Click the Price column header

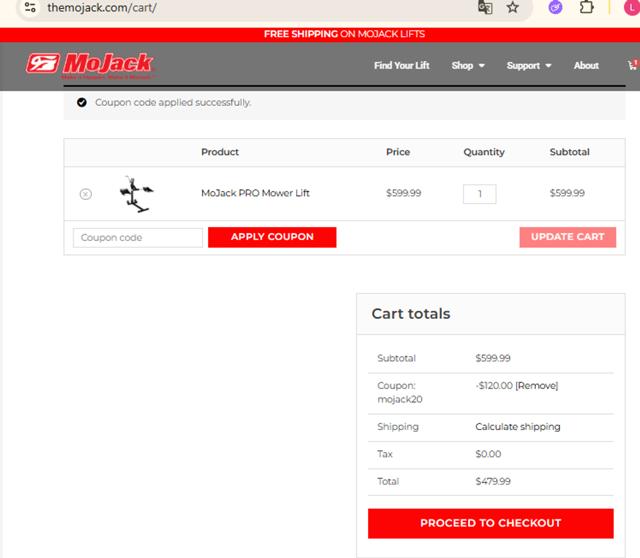[398, 152]
